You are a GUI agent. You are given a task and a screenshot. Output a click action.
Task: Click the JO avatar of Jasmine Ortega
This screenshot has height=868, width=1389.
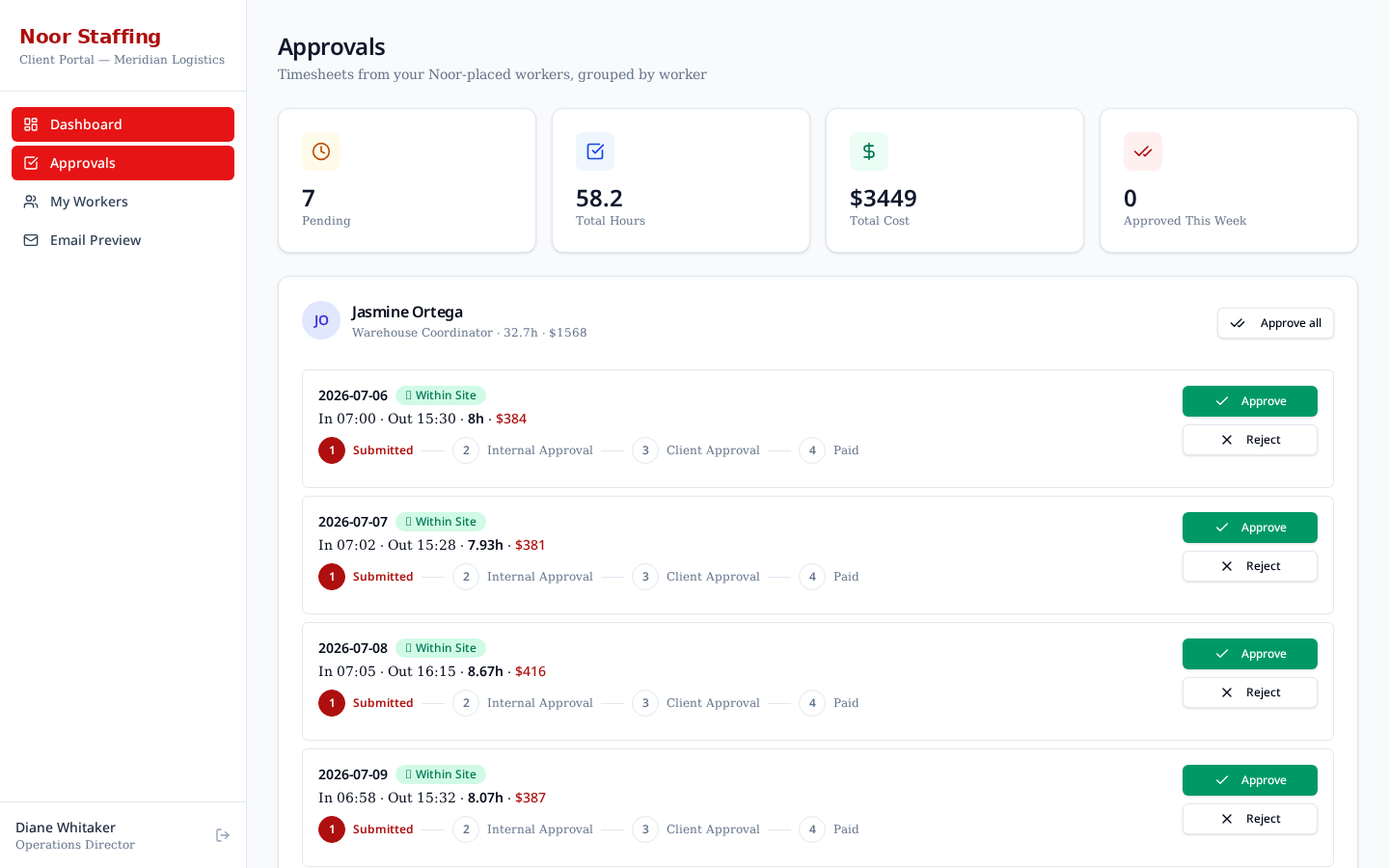[x=321, y=320]
